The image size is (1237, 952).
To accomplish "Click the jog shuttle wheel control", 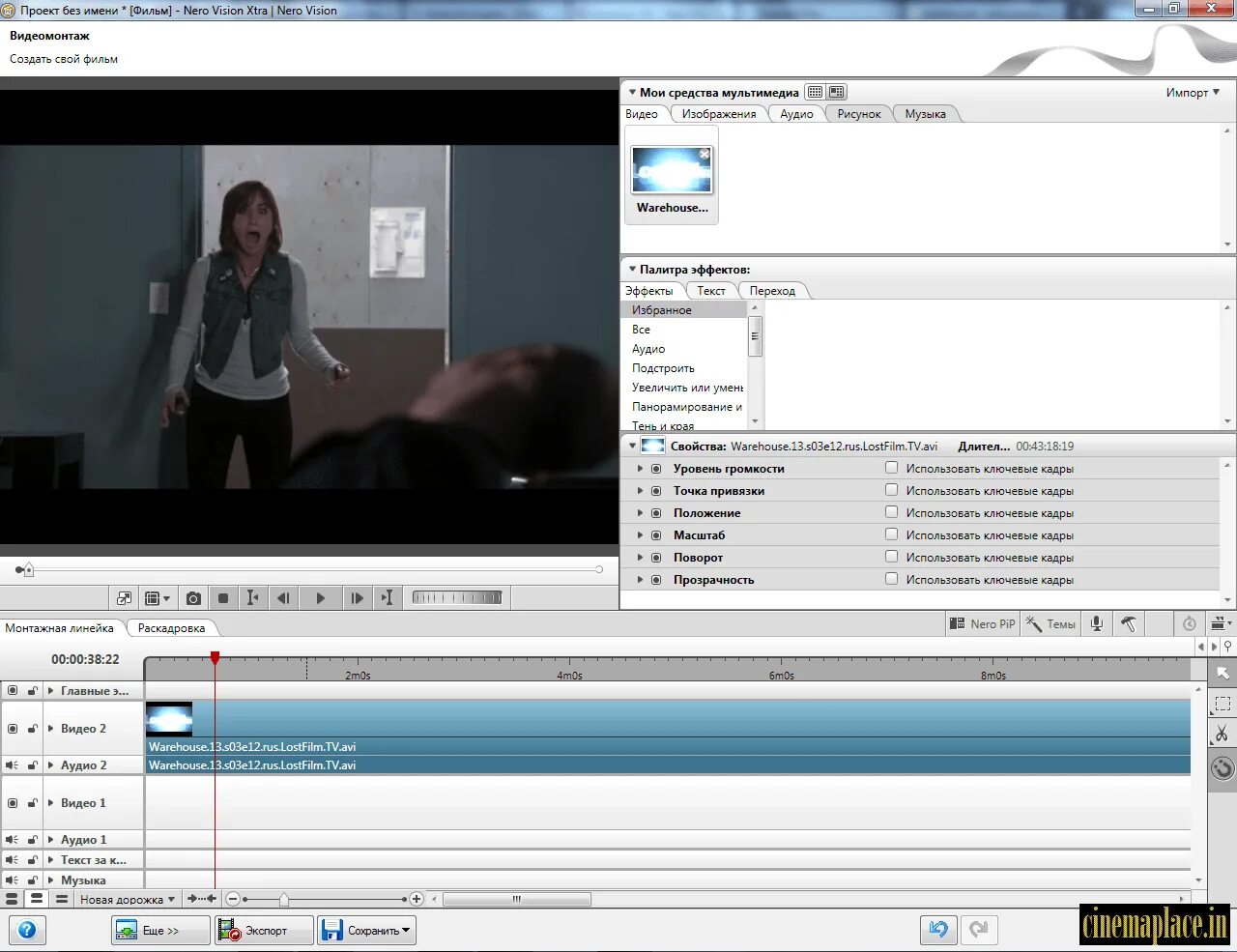I will (457, 597).
